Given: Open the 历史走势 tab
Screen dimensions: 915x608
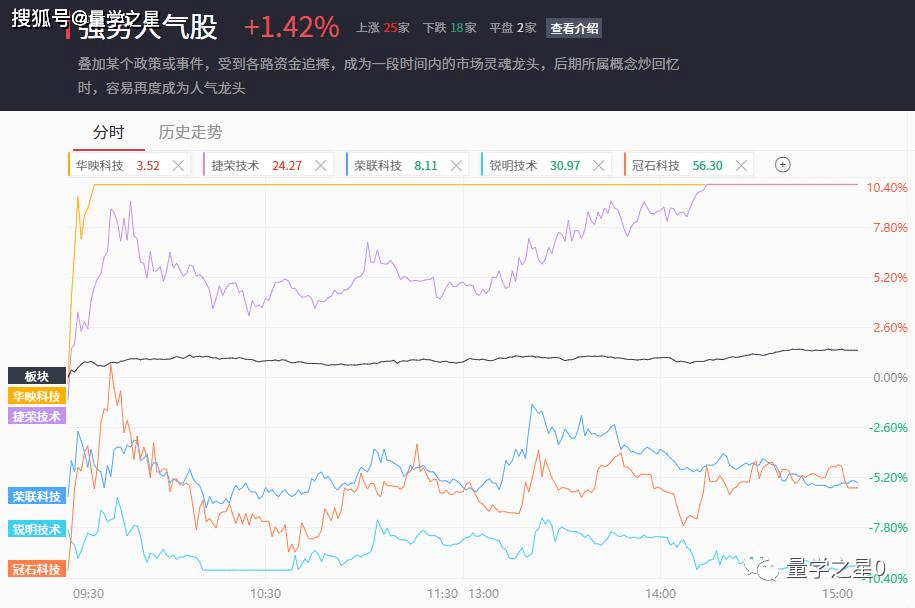Looking at the screenshot, I should (x=190, y=133).
